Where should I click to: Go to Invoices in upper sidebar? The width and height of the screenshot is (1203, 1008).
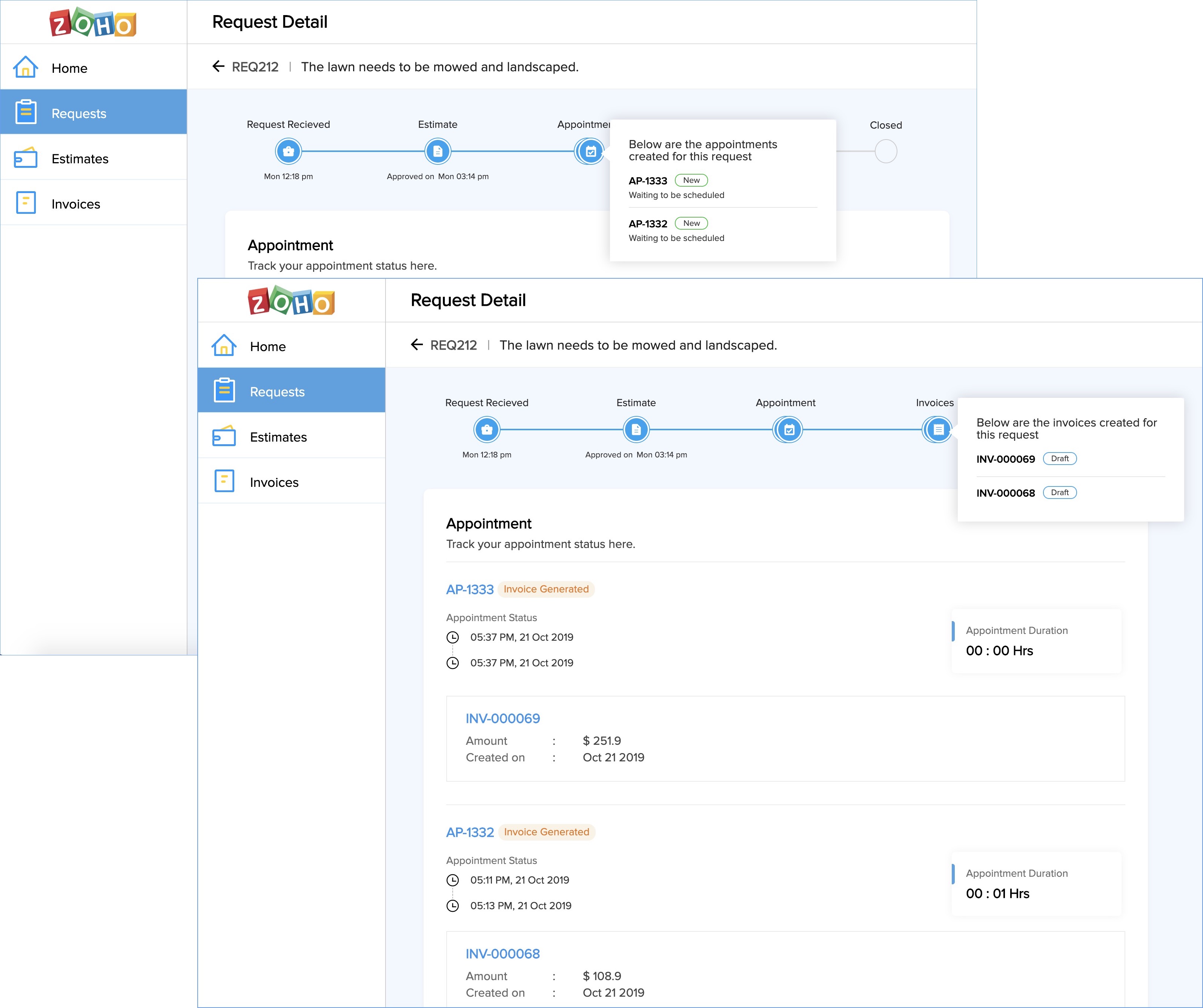pyautogui.click(x=75, y=204)
